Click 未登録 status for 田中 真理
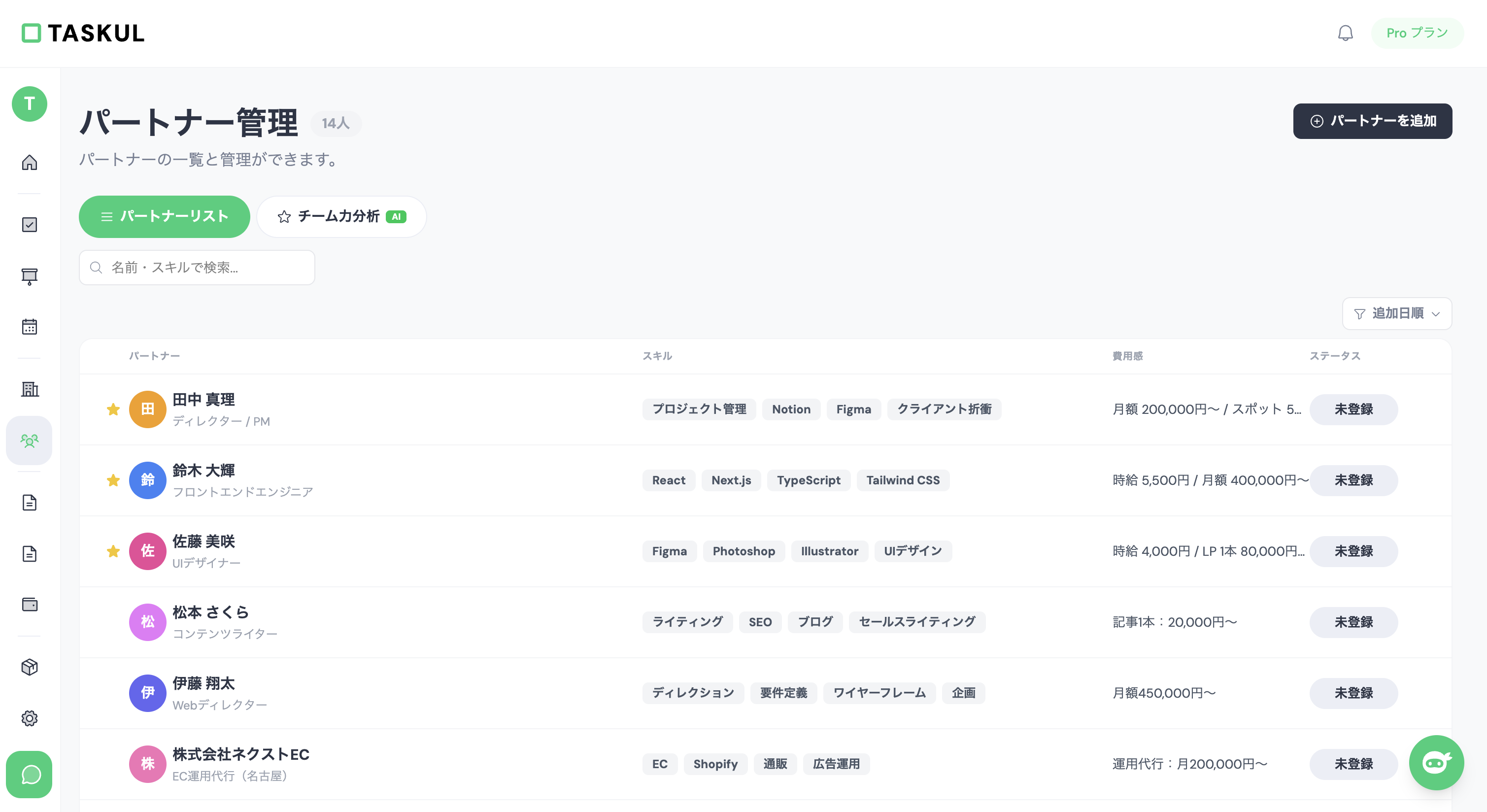 click(x=1353, y=409)
